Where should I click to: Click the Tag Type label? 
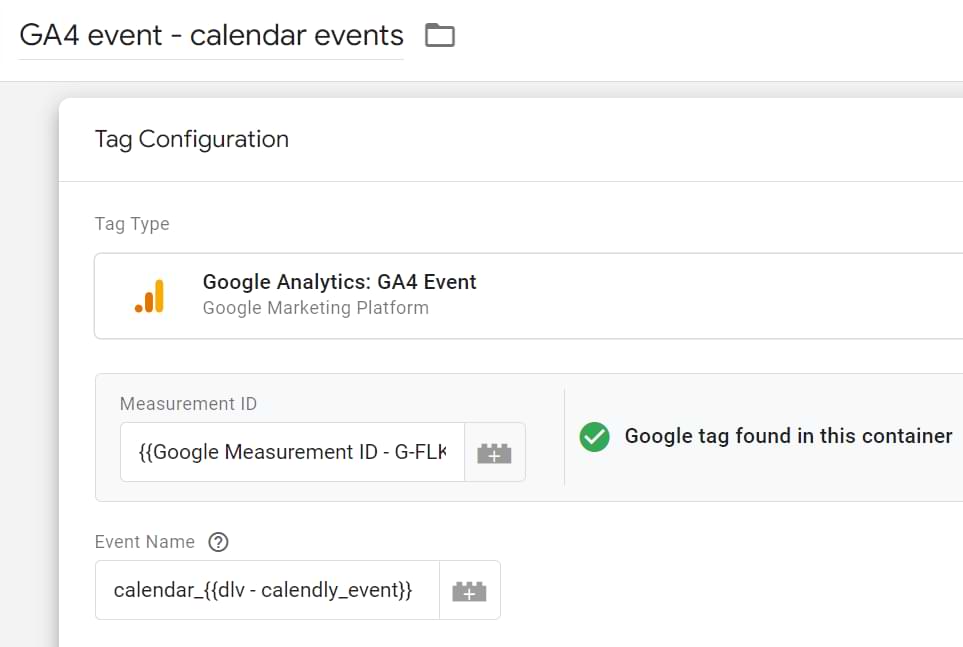(x=132, y=224)
